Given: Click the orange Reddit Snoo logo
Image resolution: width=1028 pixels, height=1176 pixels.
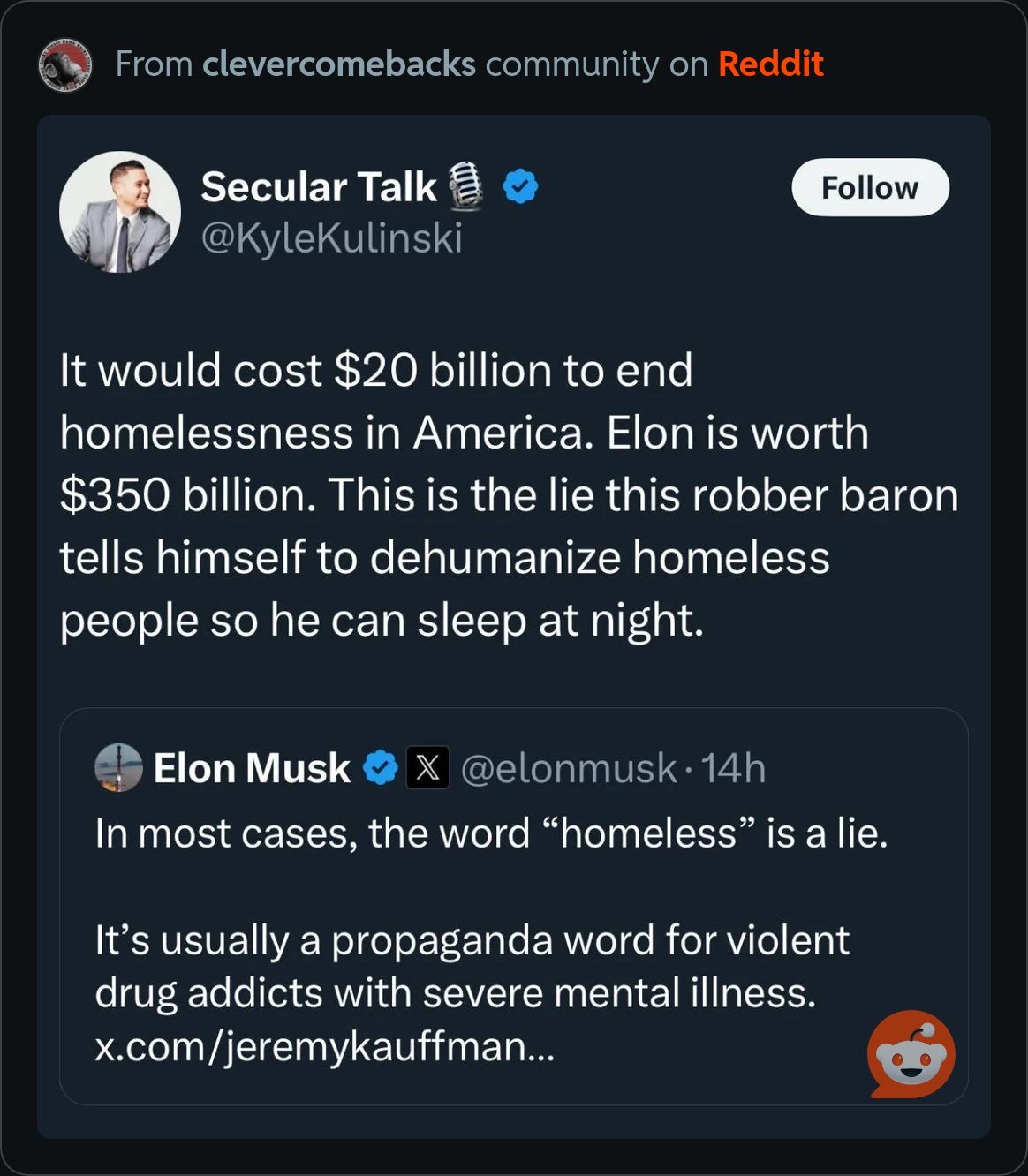Looking at the screenshot, I should pos(911,1054).
